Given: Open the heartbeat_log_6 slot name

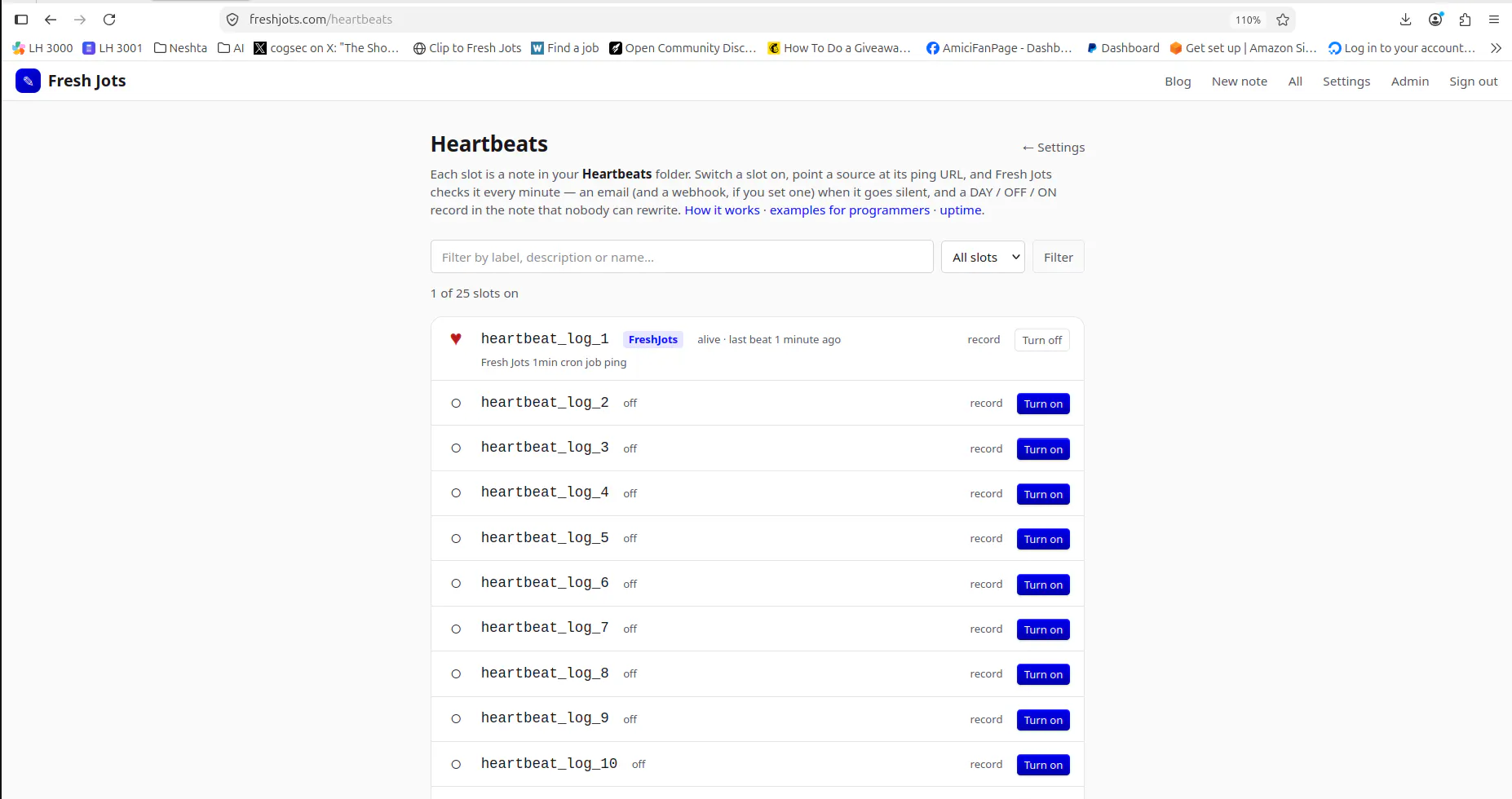Looking at the screenshot, I should point(545,583).
